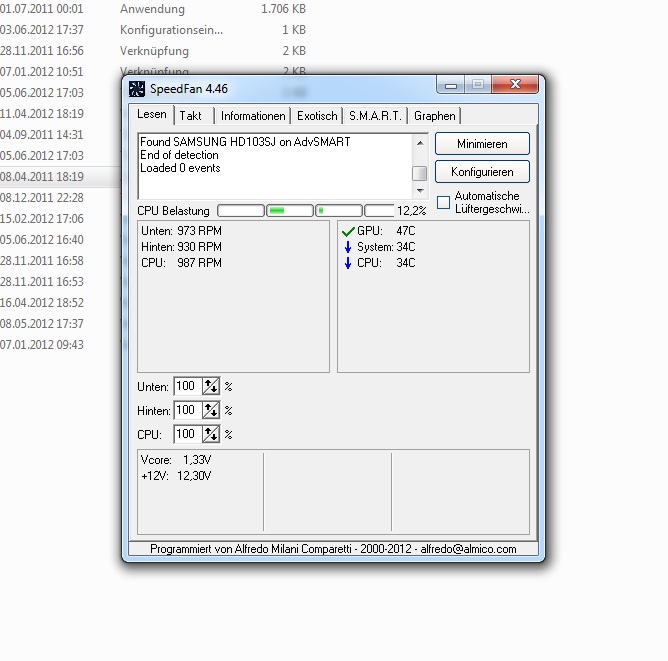Click the System blue down-arrow temperature icon
The image size is (668, 661).
[x=348, y=247]
